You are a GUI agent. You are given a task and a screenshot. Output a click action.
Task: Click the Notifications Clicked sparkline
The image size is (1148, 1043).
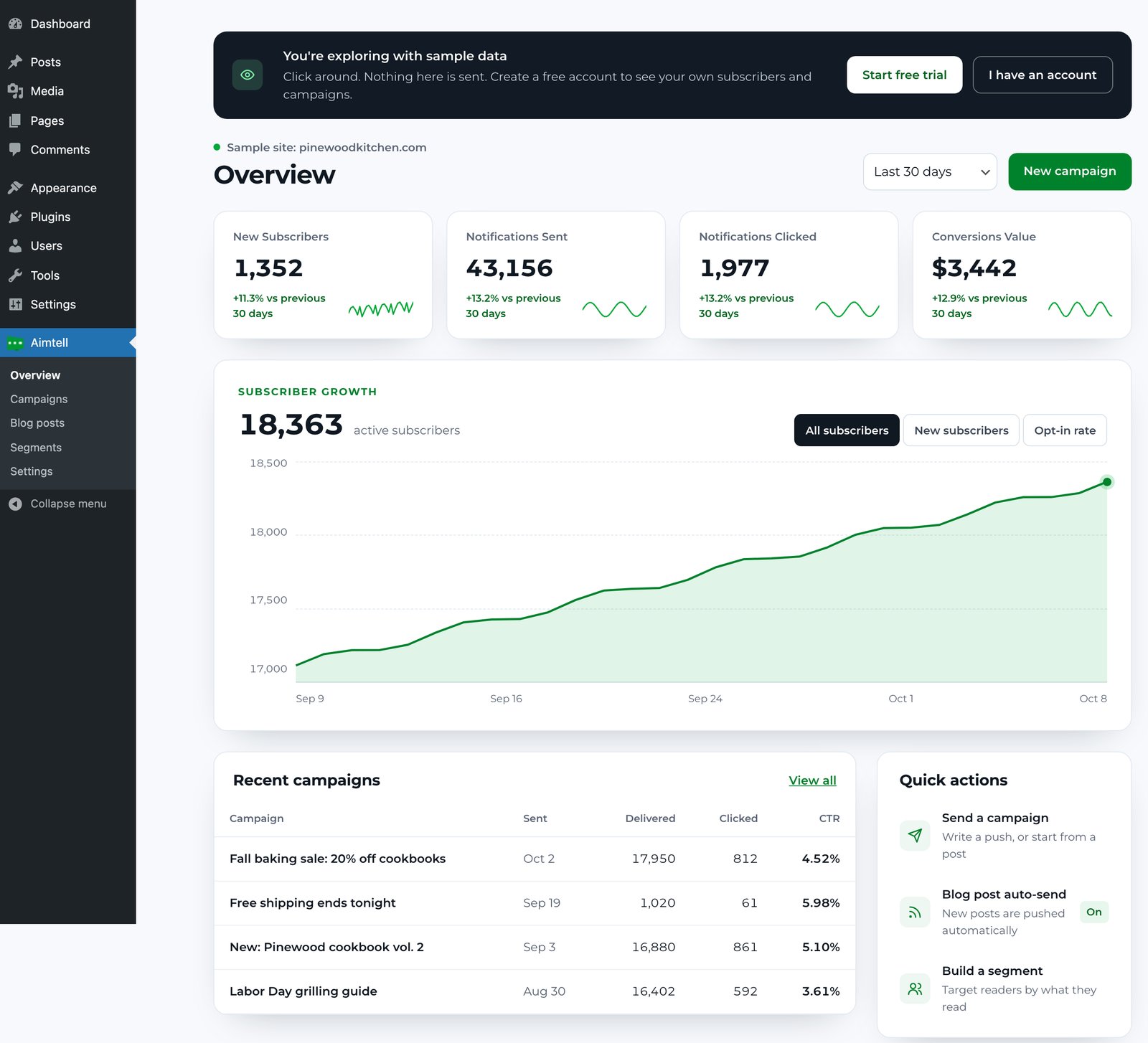[847, 309]
